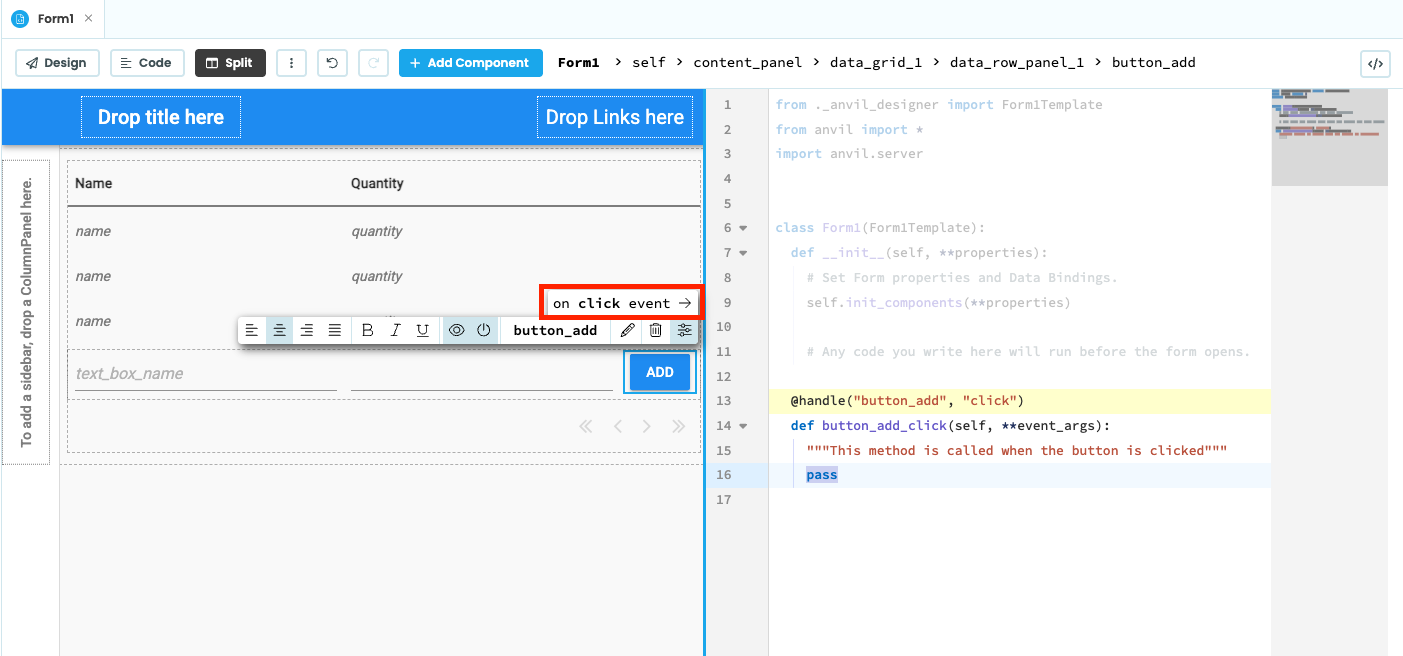Select data_row_panel_1 in the breadcrumb
Screen dimensions: 1403x656
(1017, 63)
